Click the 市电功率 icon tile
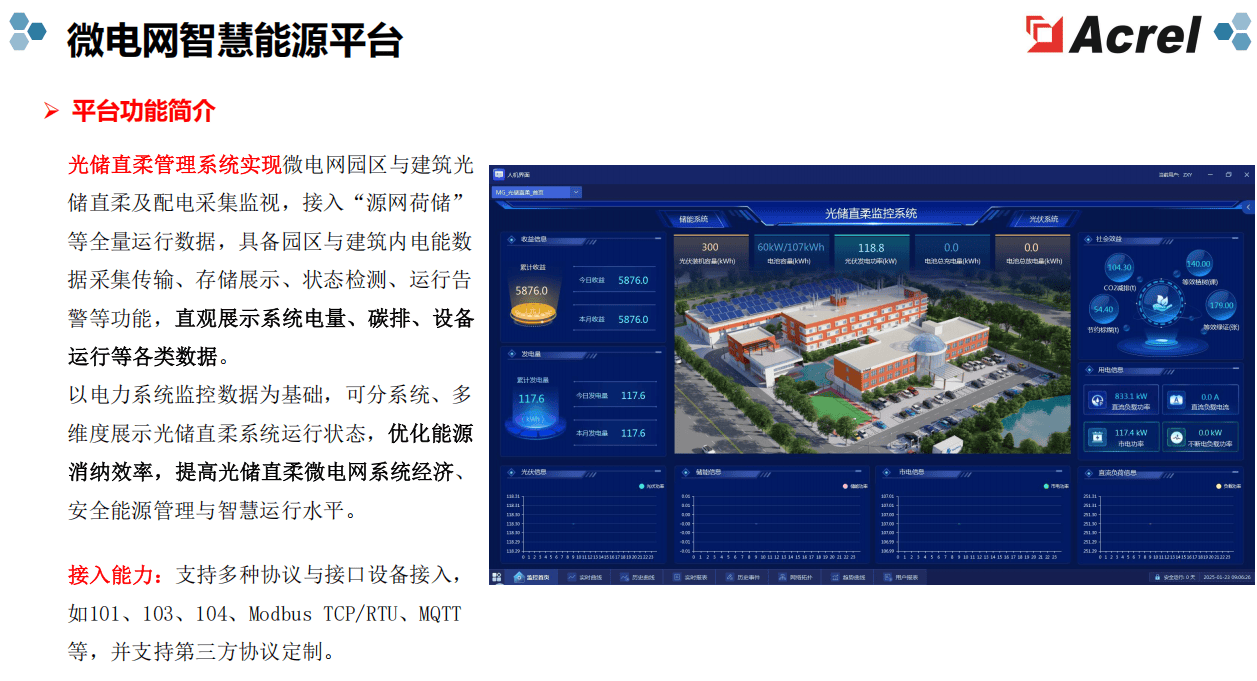The width and height of the screenshot is (1257, 681). (x=1096, y=437)
